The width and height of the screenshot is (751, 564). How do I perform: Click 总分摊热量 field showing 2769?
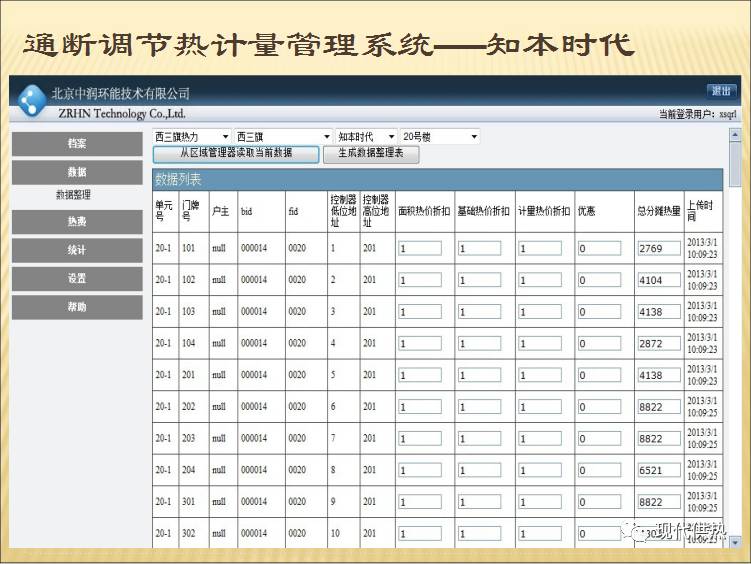(x=659, y=248)
